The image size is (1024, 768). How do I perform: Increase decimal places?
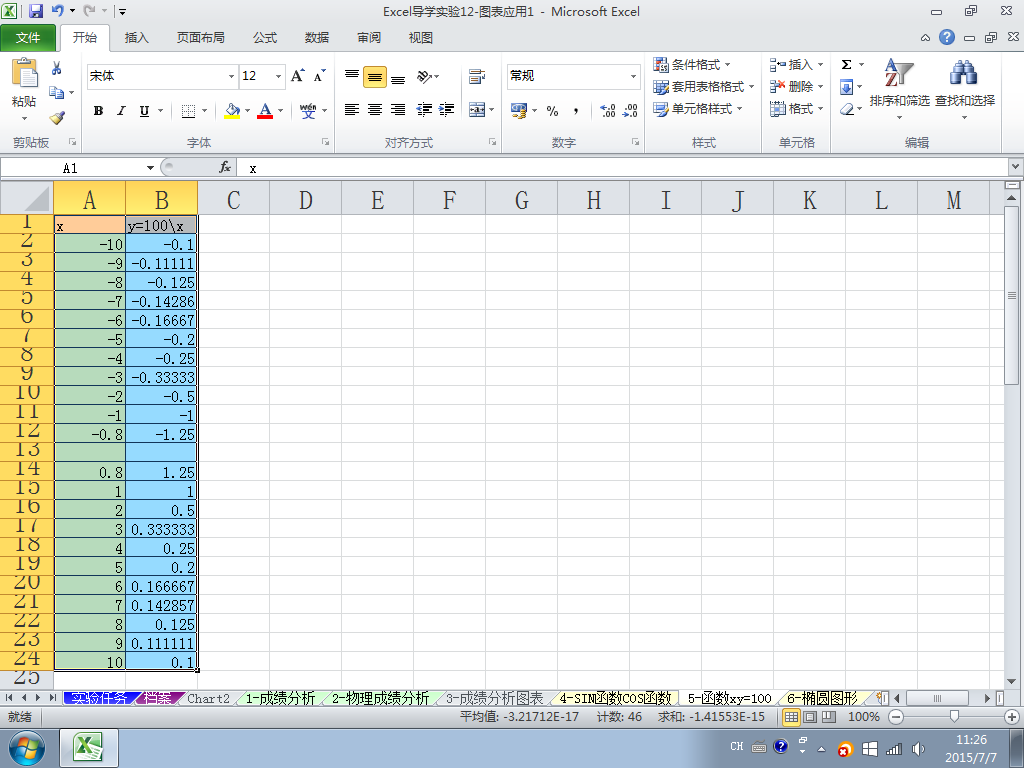[x=607, y=110]
